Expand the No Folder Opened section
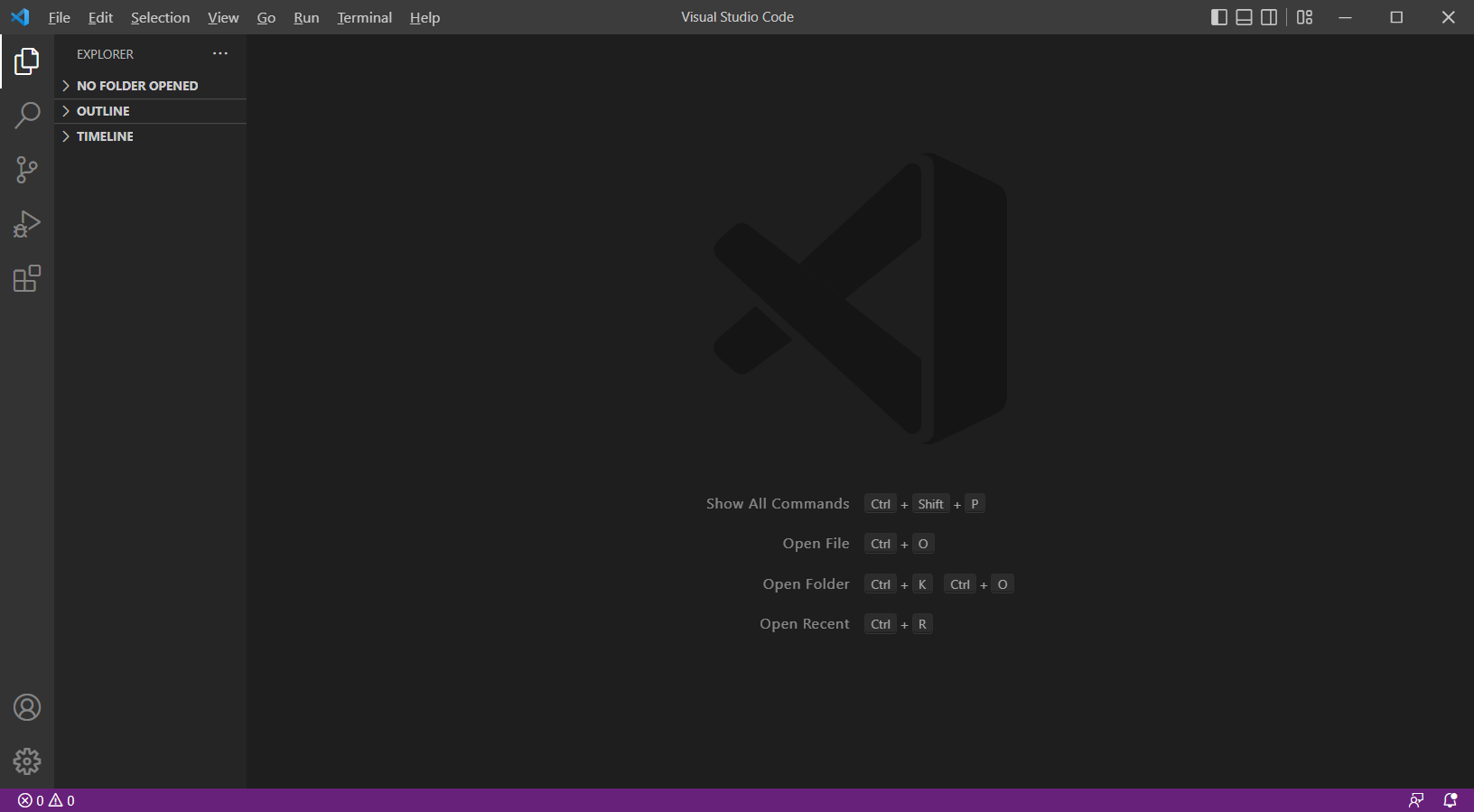Image resolution: width=1474 pixels, height=812 pixels. [x=150, y=86]
